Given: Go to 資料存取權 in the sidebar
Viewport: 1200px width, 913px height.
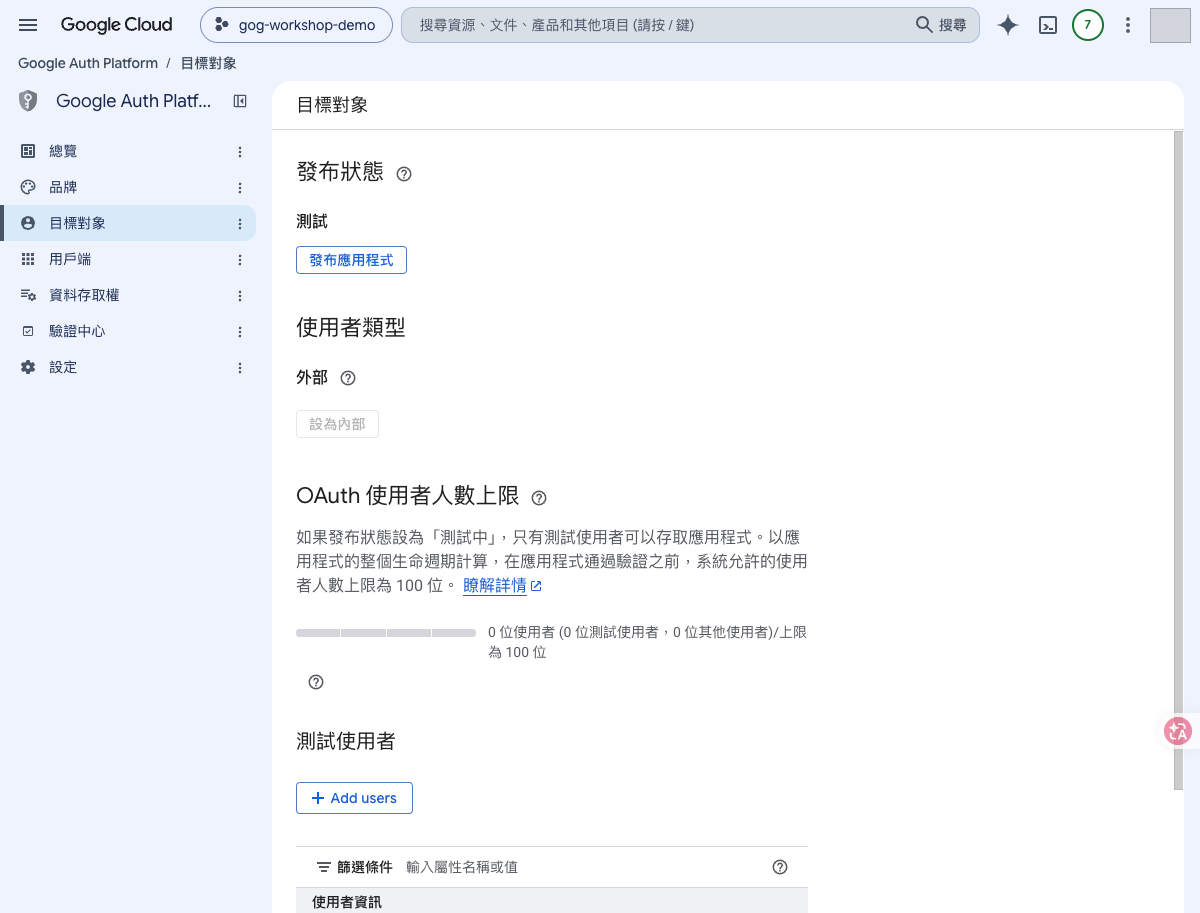Looking at the screenshot, I should pyautogui.click(x=128, y=295).
